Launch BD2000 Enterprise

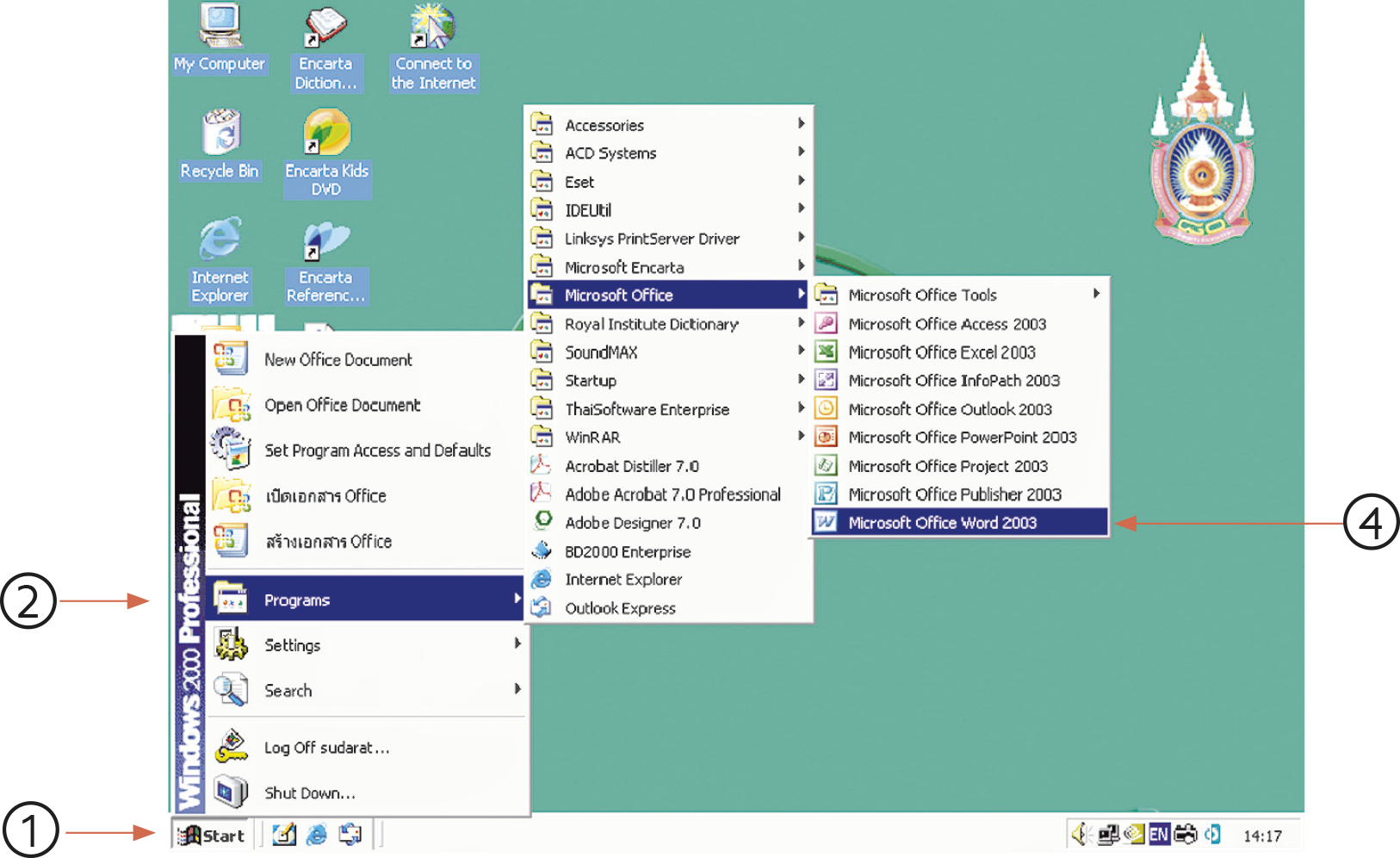tap(668, 551)
